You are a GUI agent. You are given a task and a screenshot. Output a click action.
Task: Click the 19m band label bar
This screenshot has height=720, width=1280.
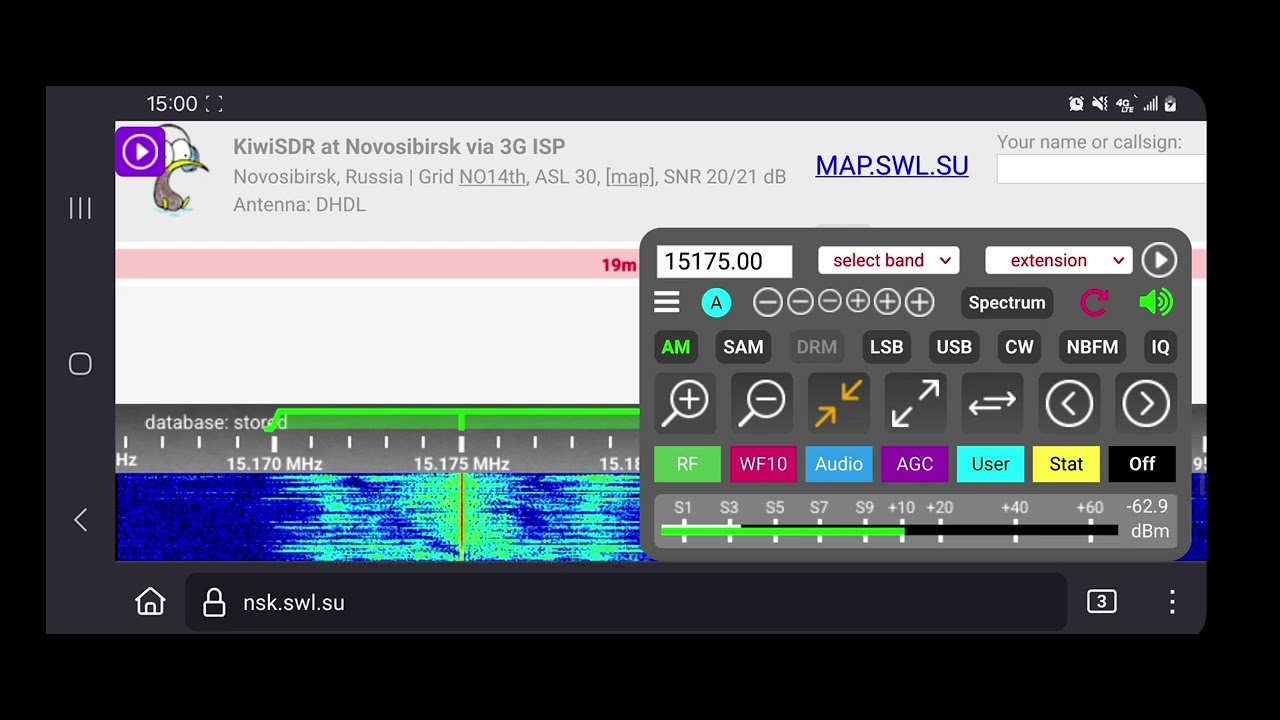[660, 264]
